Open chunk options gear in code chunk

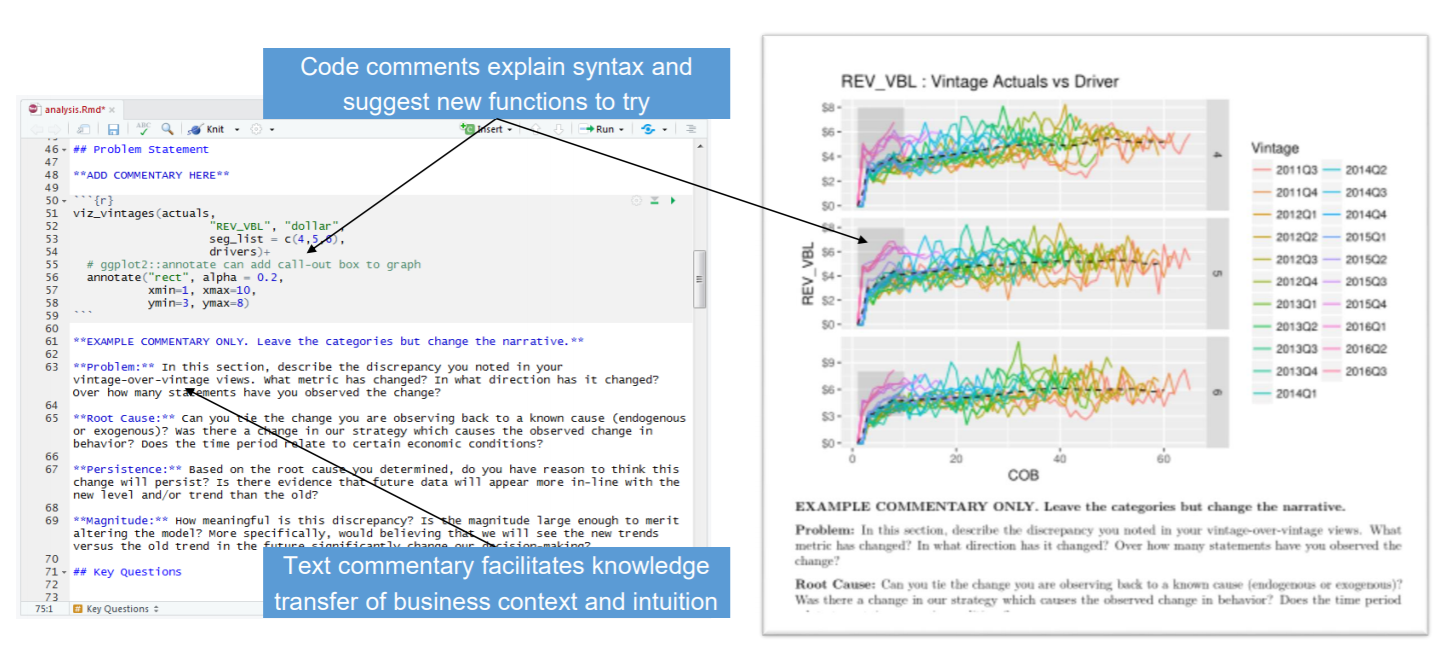[636, 201]
